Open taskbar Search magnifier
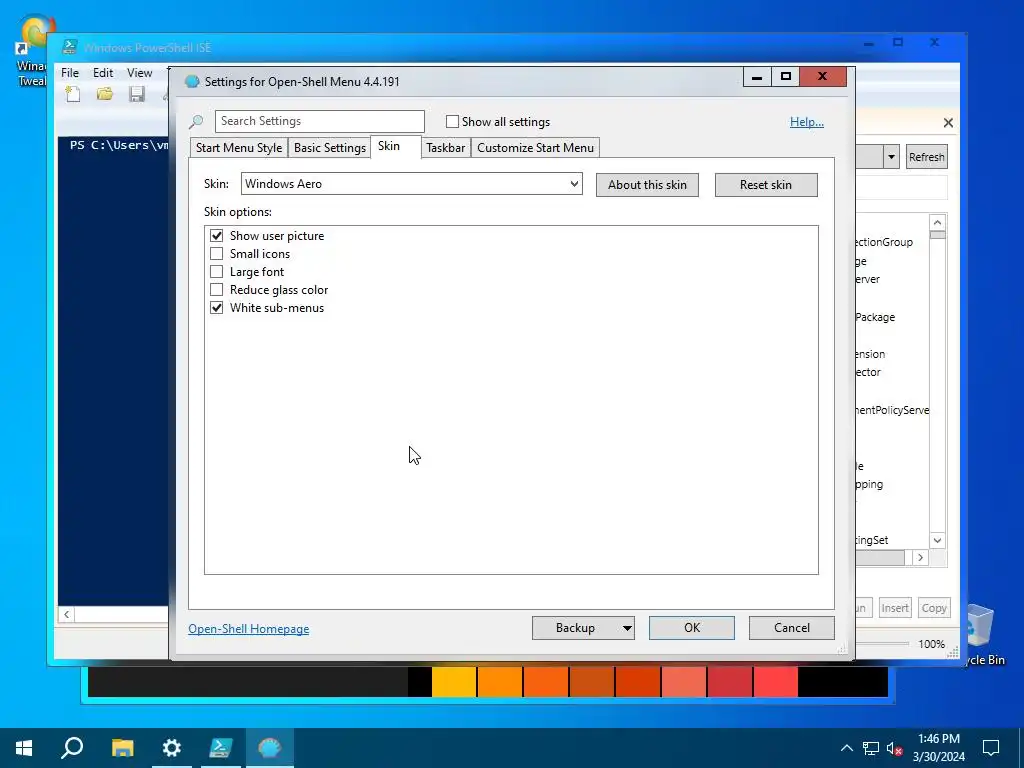 [x=72, y=748]
